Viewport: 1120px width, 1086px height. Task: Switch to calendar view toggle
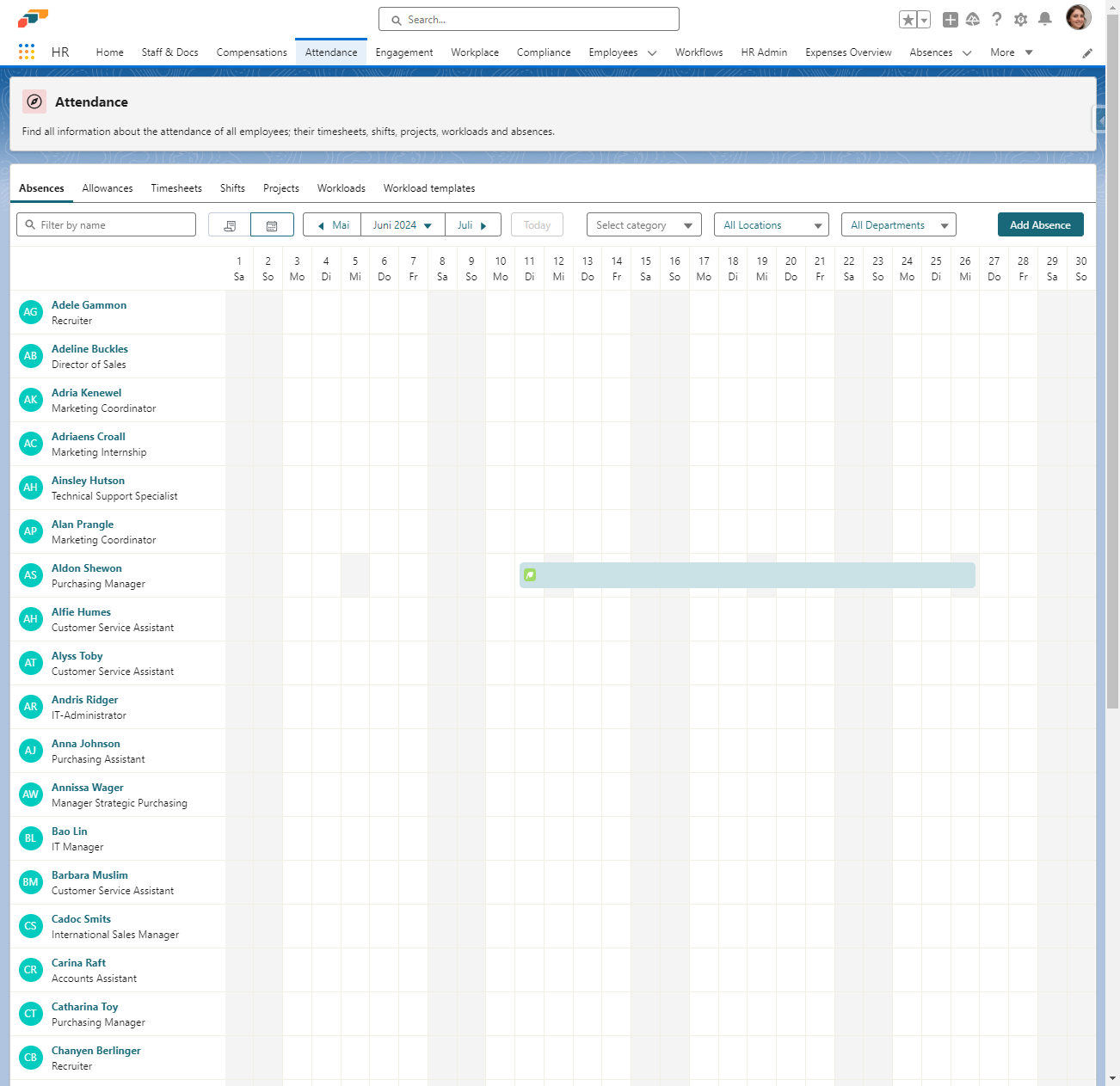[272, 225]
